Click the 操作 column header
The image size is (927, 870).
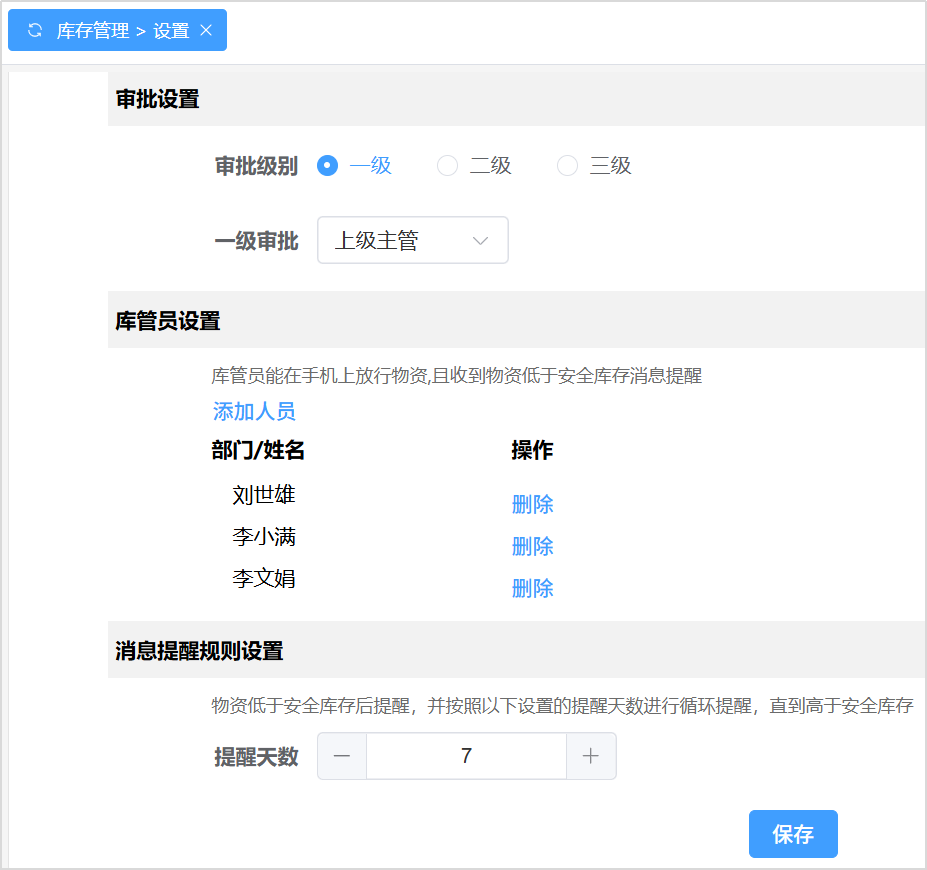tap(532, 450)
